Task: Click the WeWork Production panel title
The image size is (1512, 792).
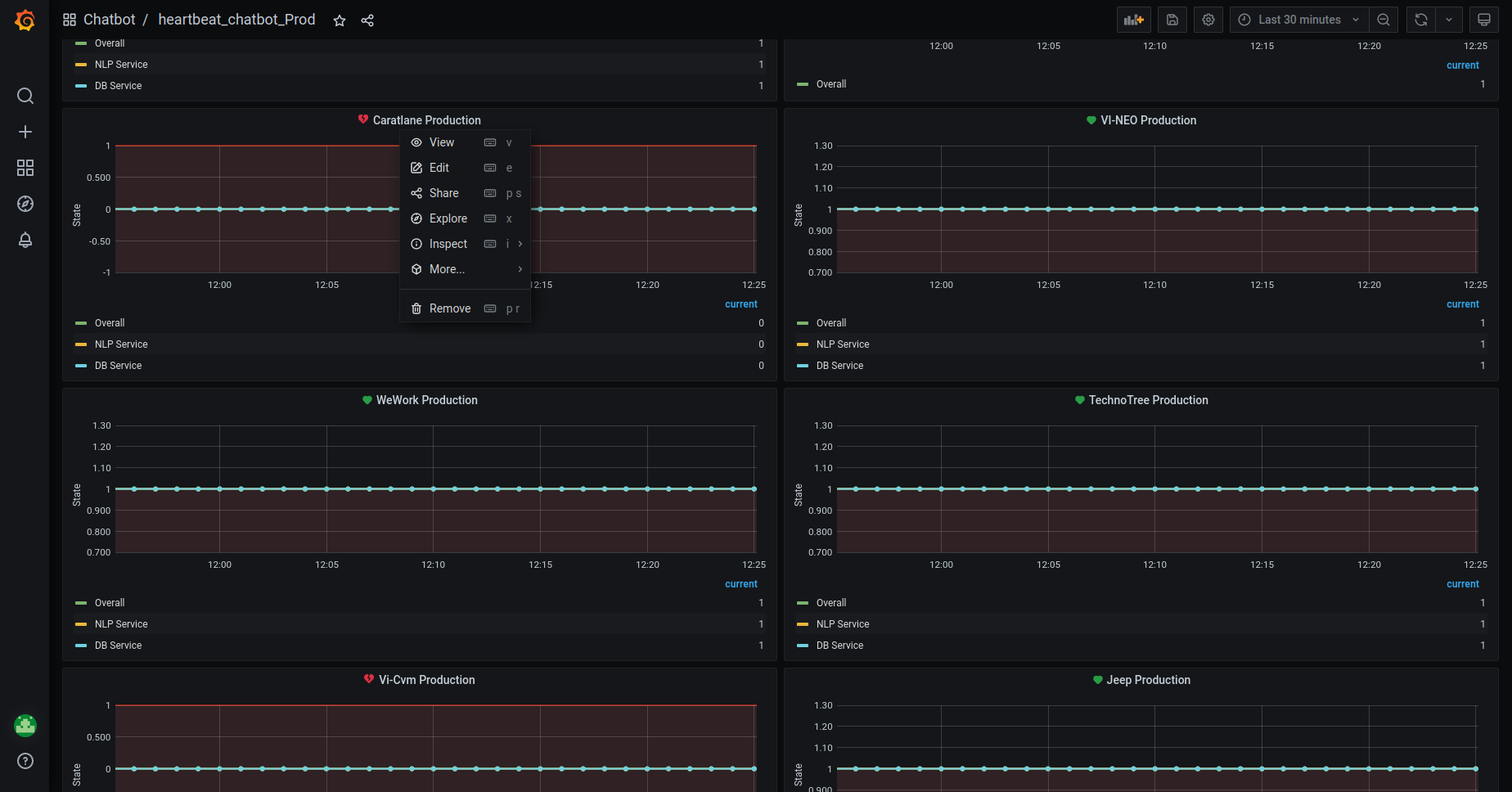Action: [x=426, y=400]
